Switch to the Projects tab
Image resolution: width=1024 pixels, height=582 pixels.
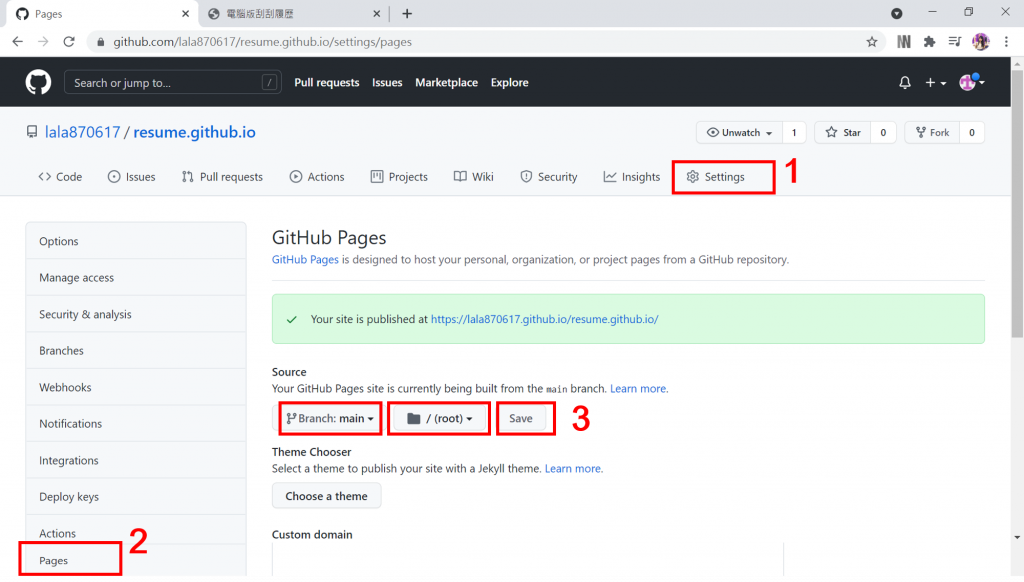click(x=399, y=177)
